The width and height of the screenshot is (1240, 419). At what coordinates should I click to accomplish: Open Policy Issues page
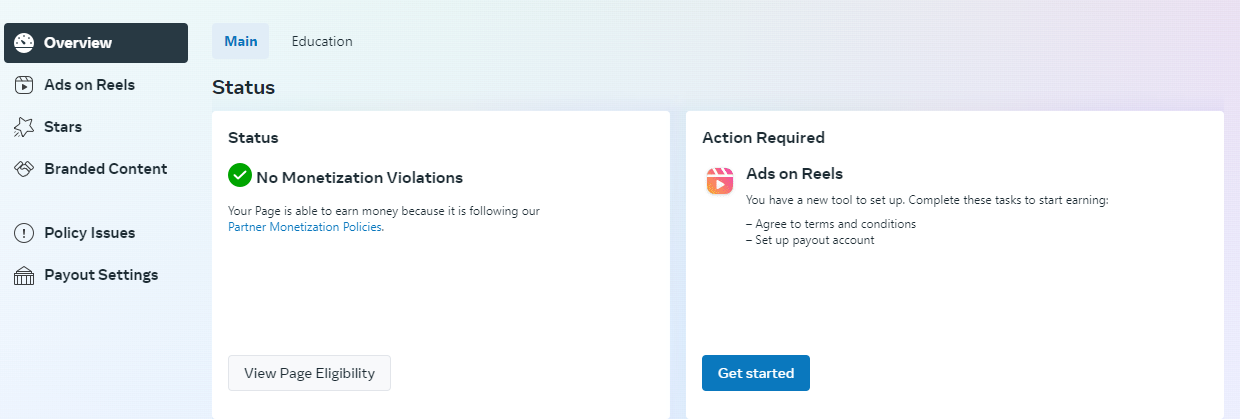click(x=89, y=233)
